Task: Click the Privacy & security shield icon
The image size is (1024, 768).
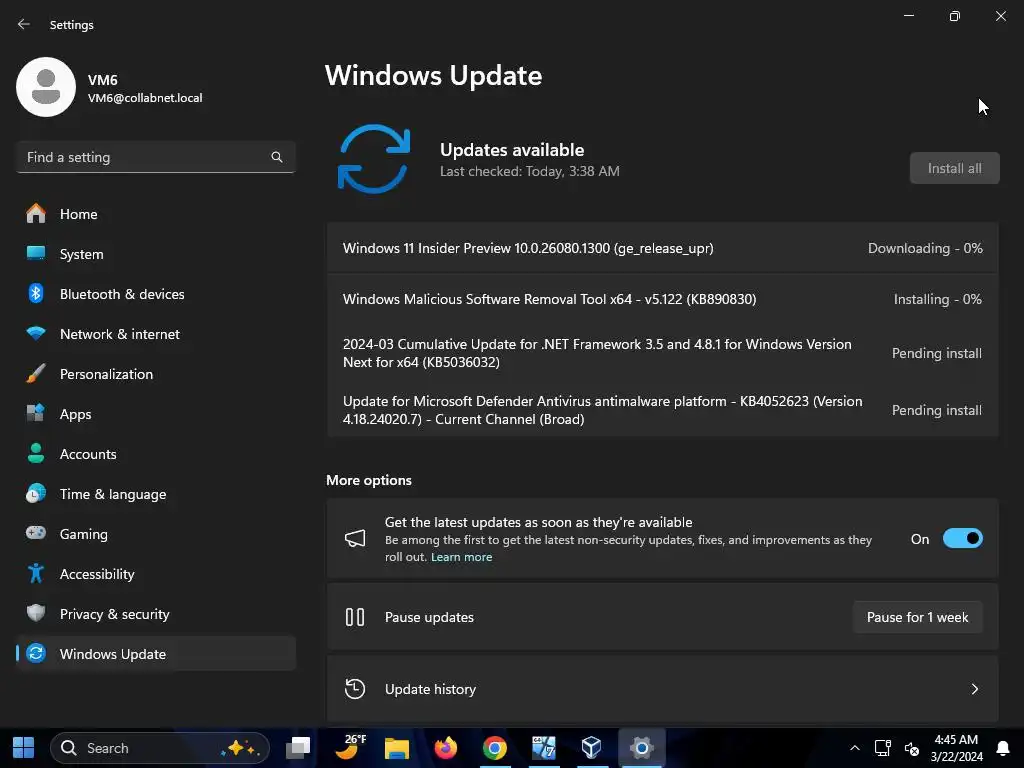Action: click(36, 613)
